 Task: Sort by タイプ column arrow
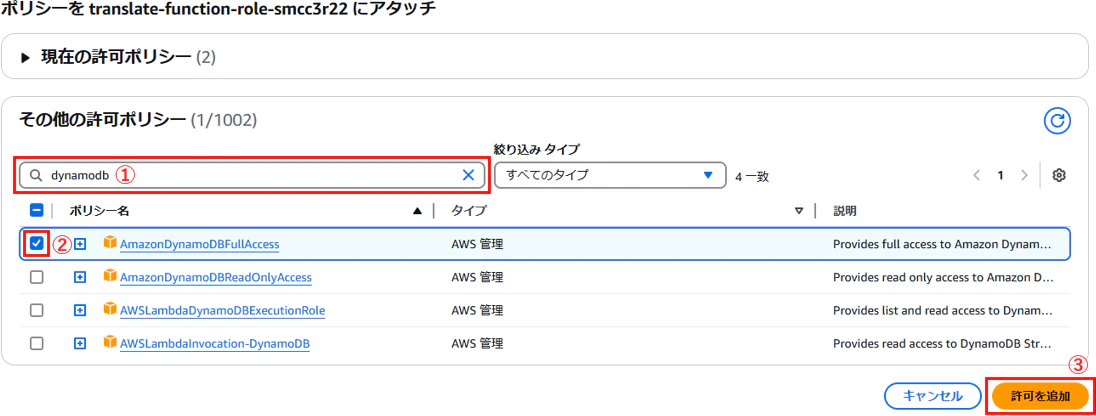coord(799,210)
